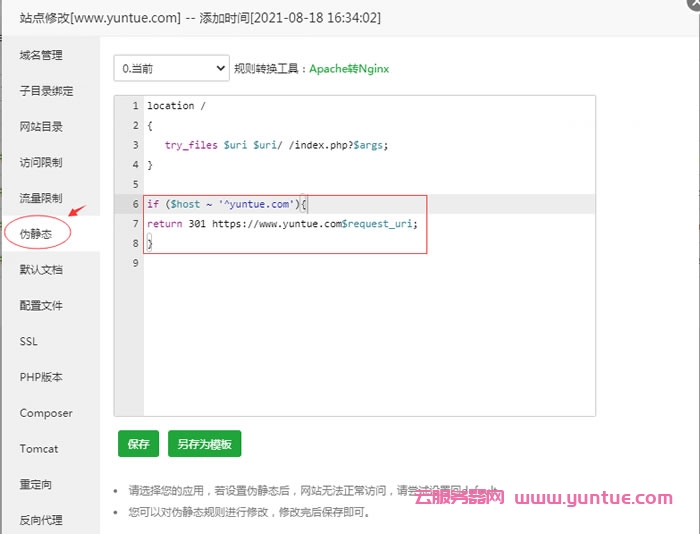Open the 反向代理 tab
The height and width of the screenshot is (534, 700).
point(41,520)
